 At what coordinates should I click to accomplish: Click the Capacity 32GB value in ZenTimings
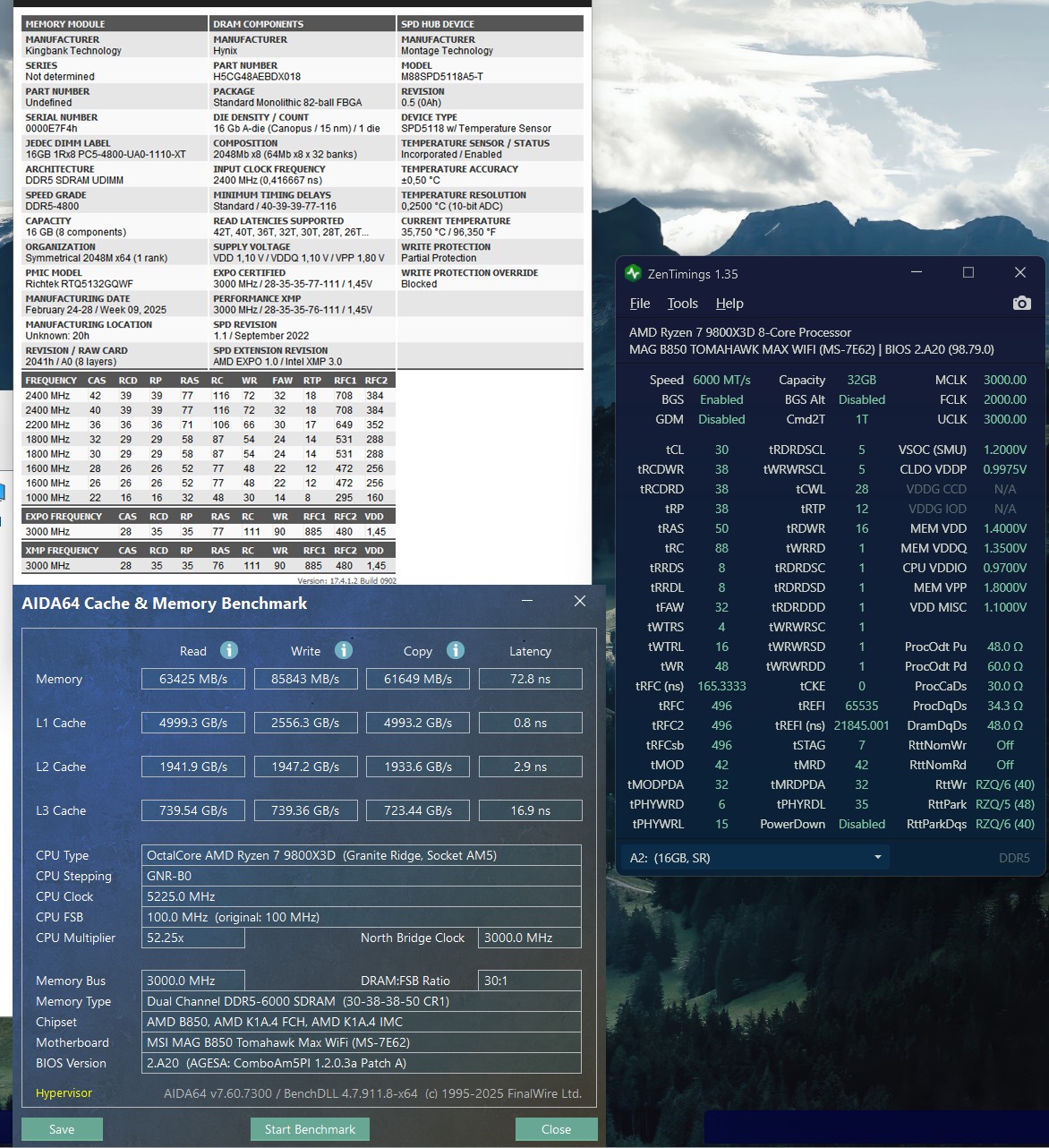click(861, 380)
